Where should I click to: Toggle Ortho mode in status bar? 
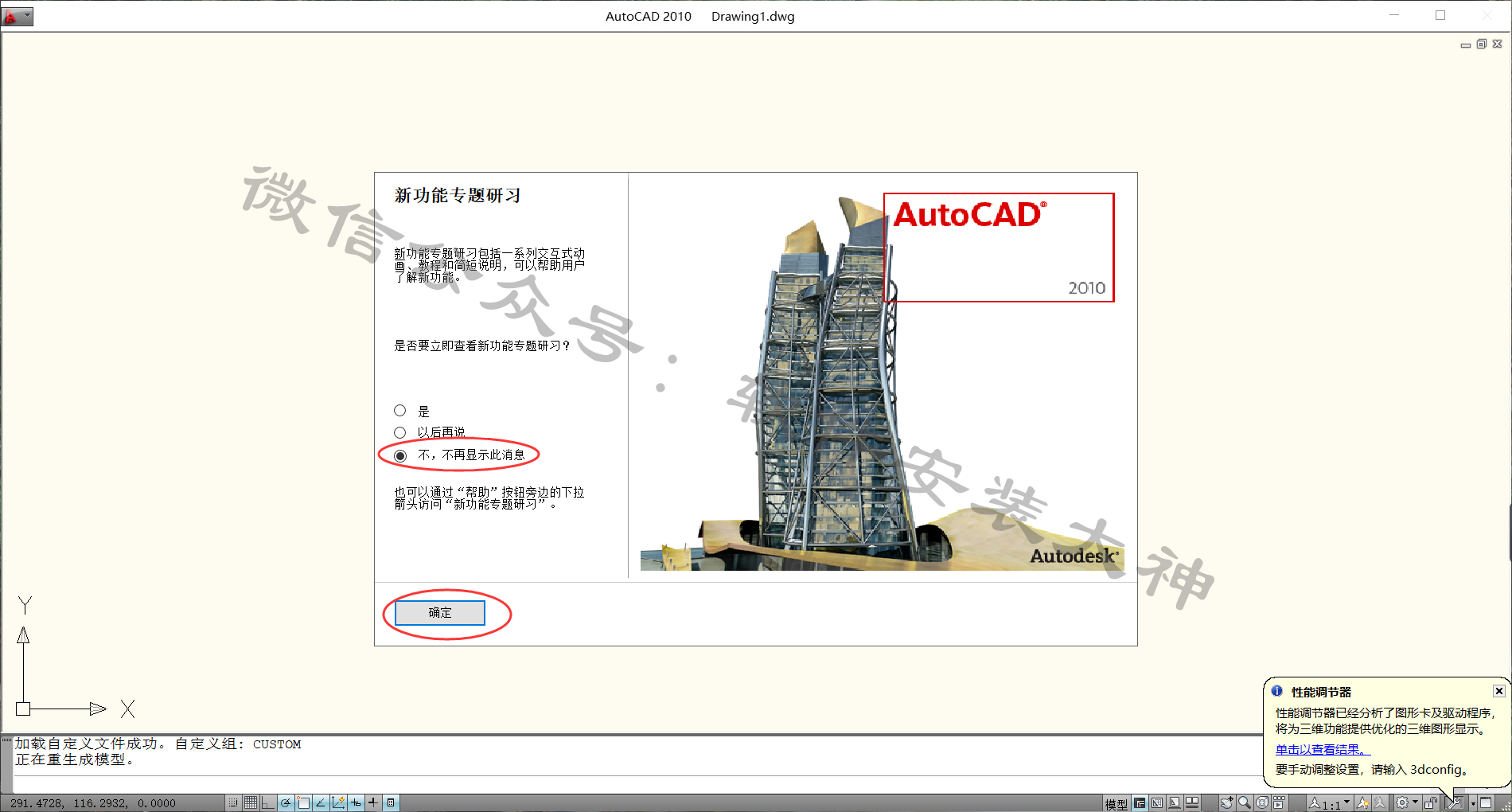tap(268, 802)
